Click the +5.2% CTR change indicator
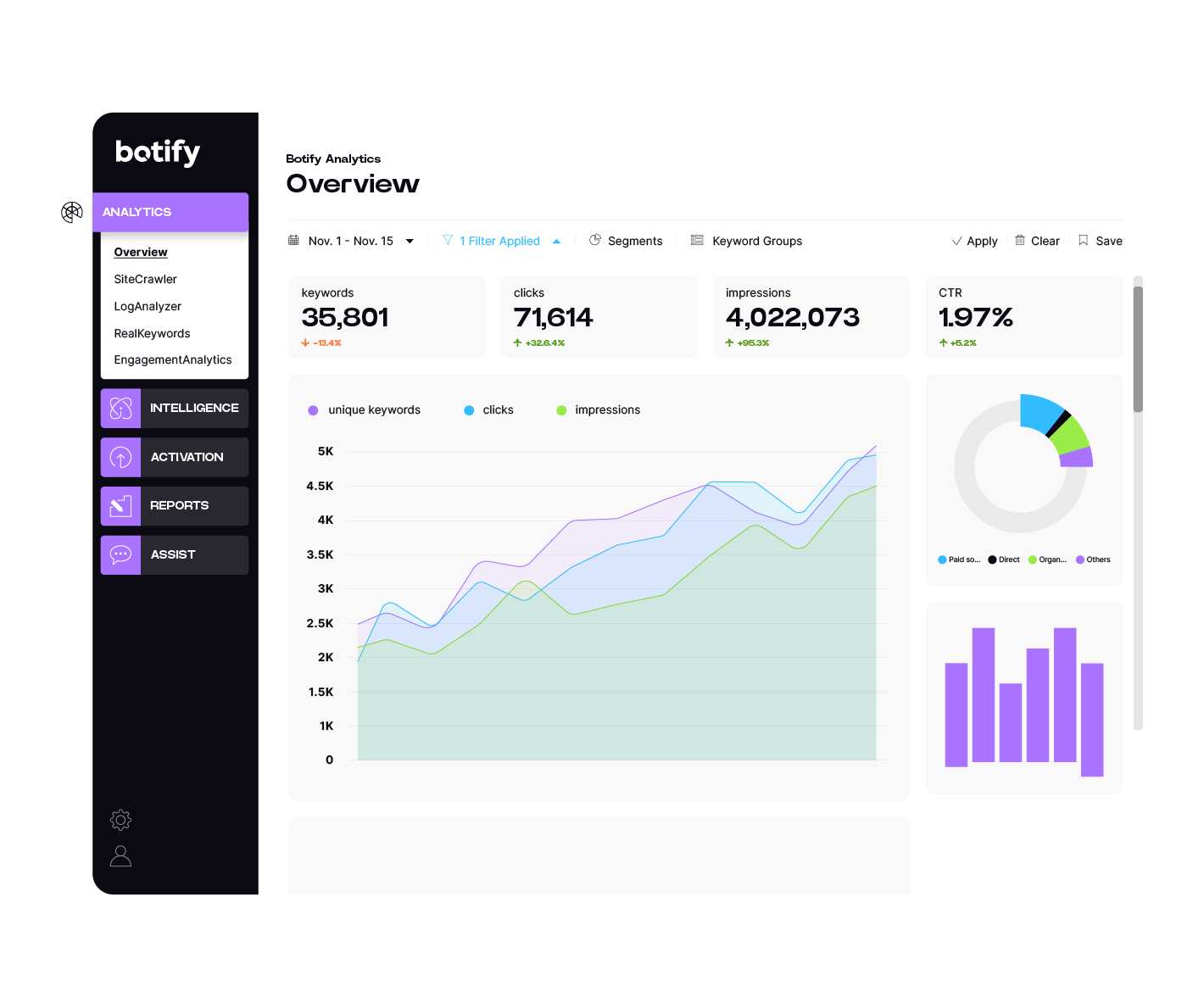The width and height of the screenshot is (1204, 991). pyautogui.click(x=957, y=343)
